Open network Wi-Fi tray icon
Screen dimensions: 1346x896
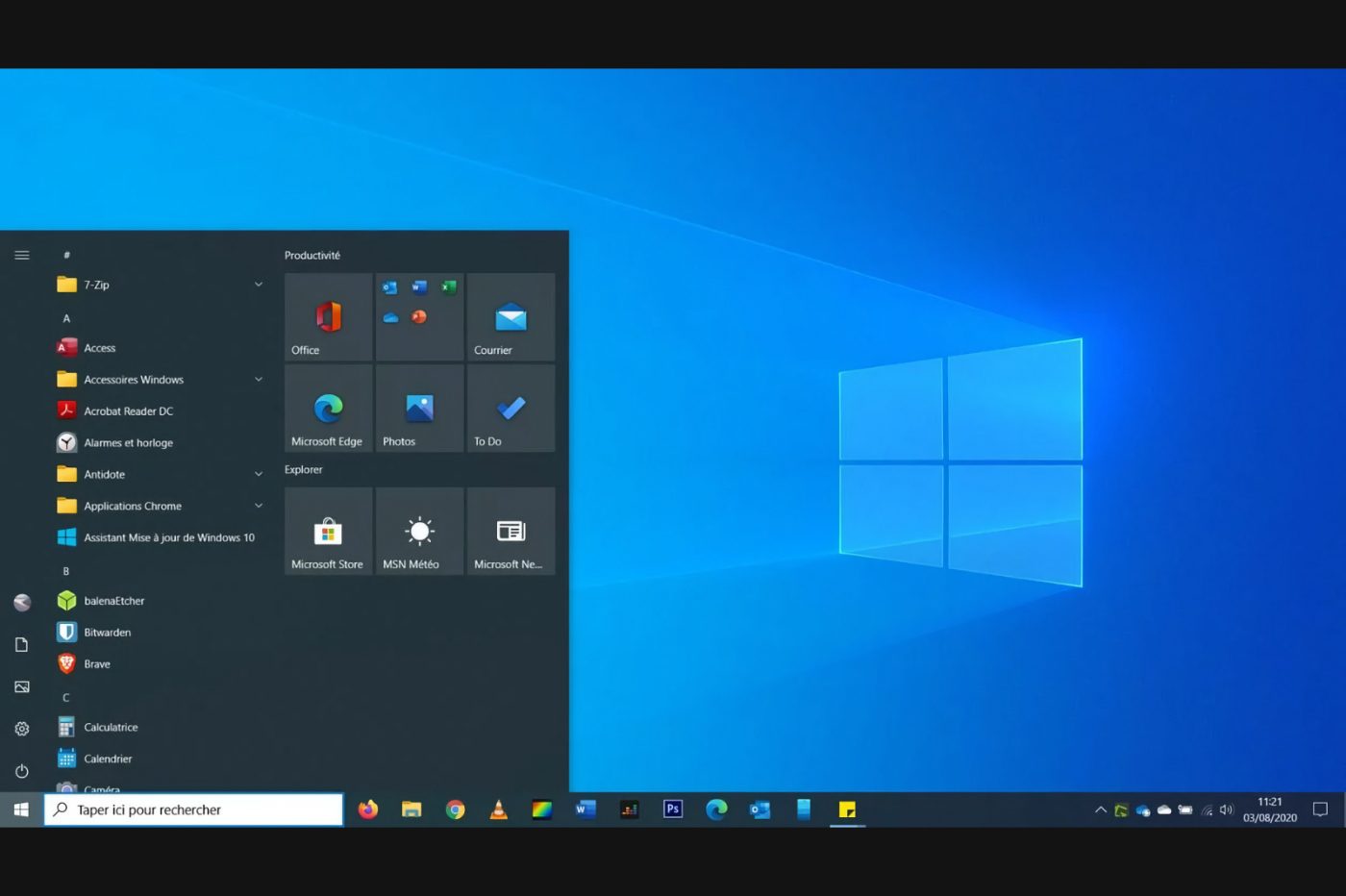pyautogui.click(x=1207, y=809)
